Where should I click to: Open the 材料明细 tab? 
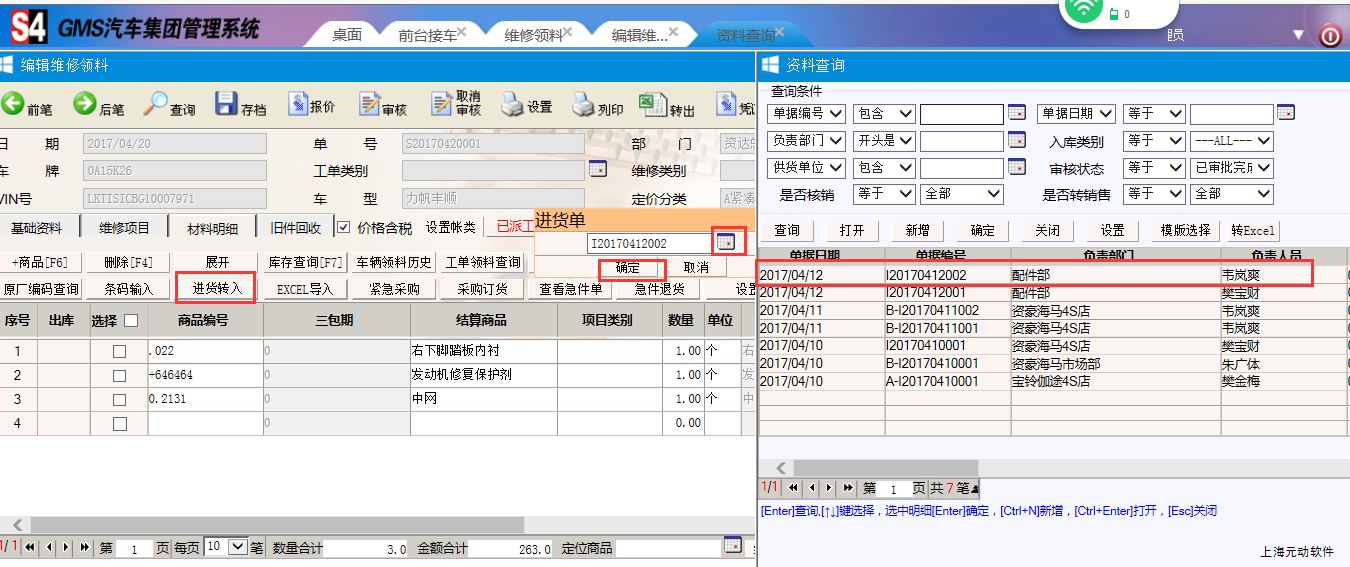[212, 228]
